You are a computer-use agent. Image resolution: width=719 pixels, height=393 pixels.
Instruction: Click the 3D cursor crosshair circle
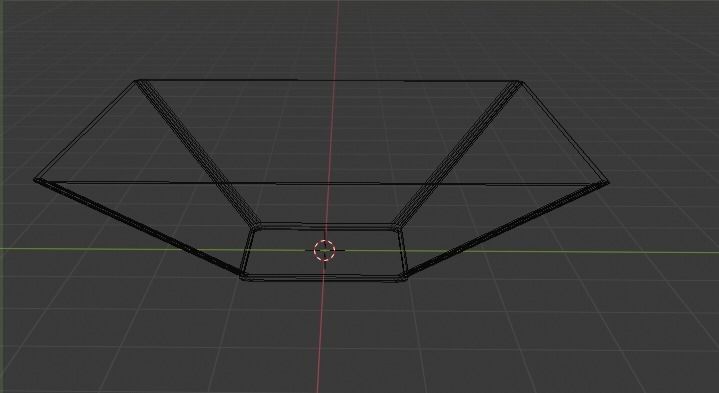325,250
